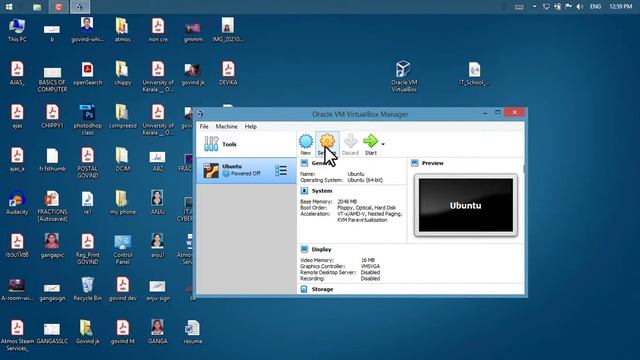Select the openSearch desktop icon

pos(87,73)
